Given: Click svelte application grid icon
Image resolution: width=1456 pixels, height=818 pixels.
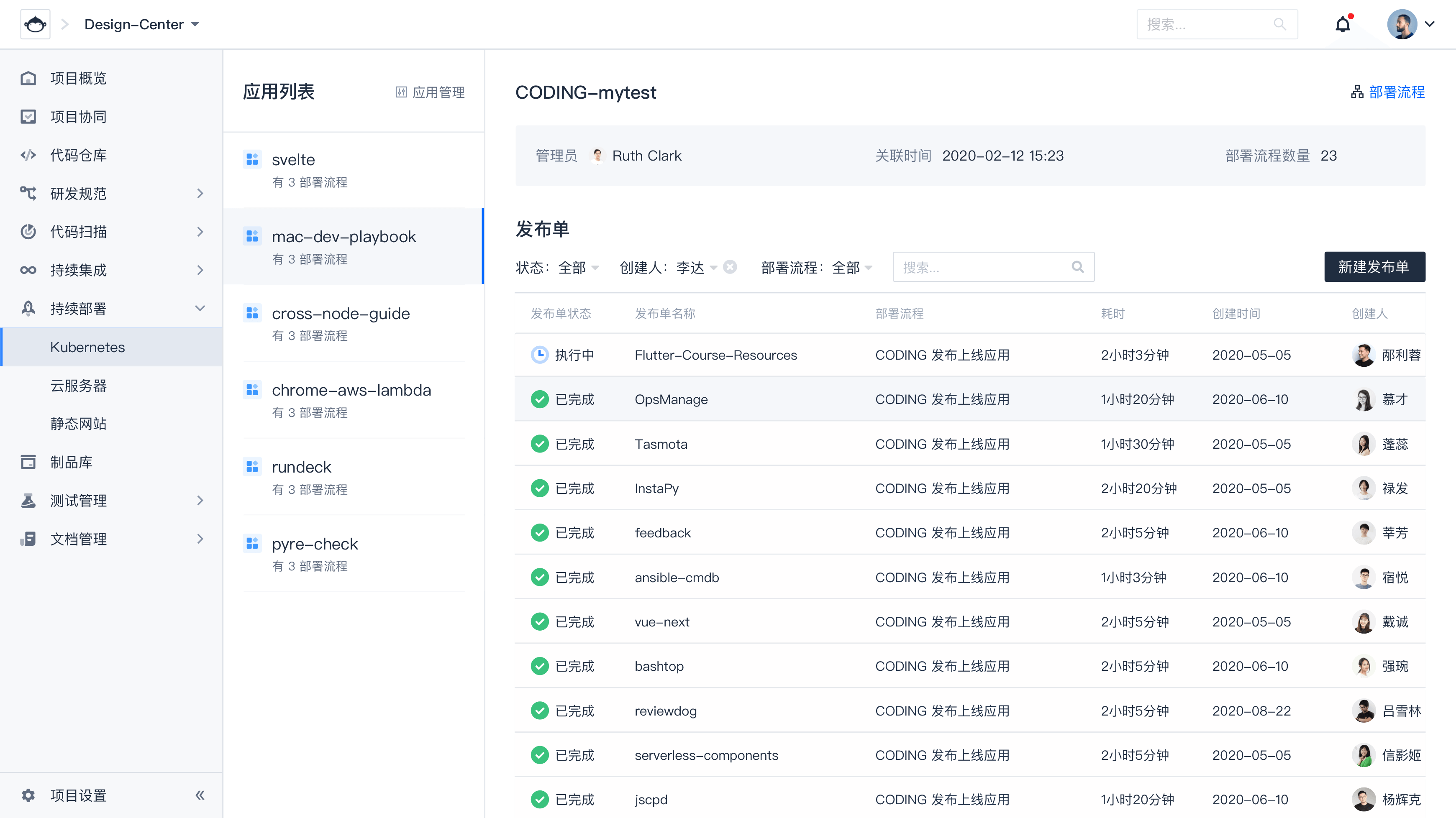Looking at the screenshot, I should (252, 159).
